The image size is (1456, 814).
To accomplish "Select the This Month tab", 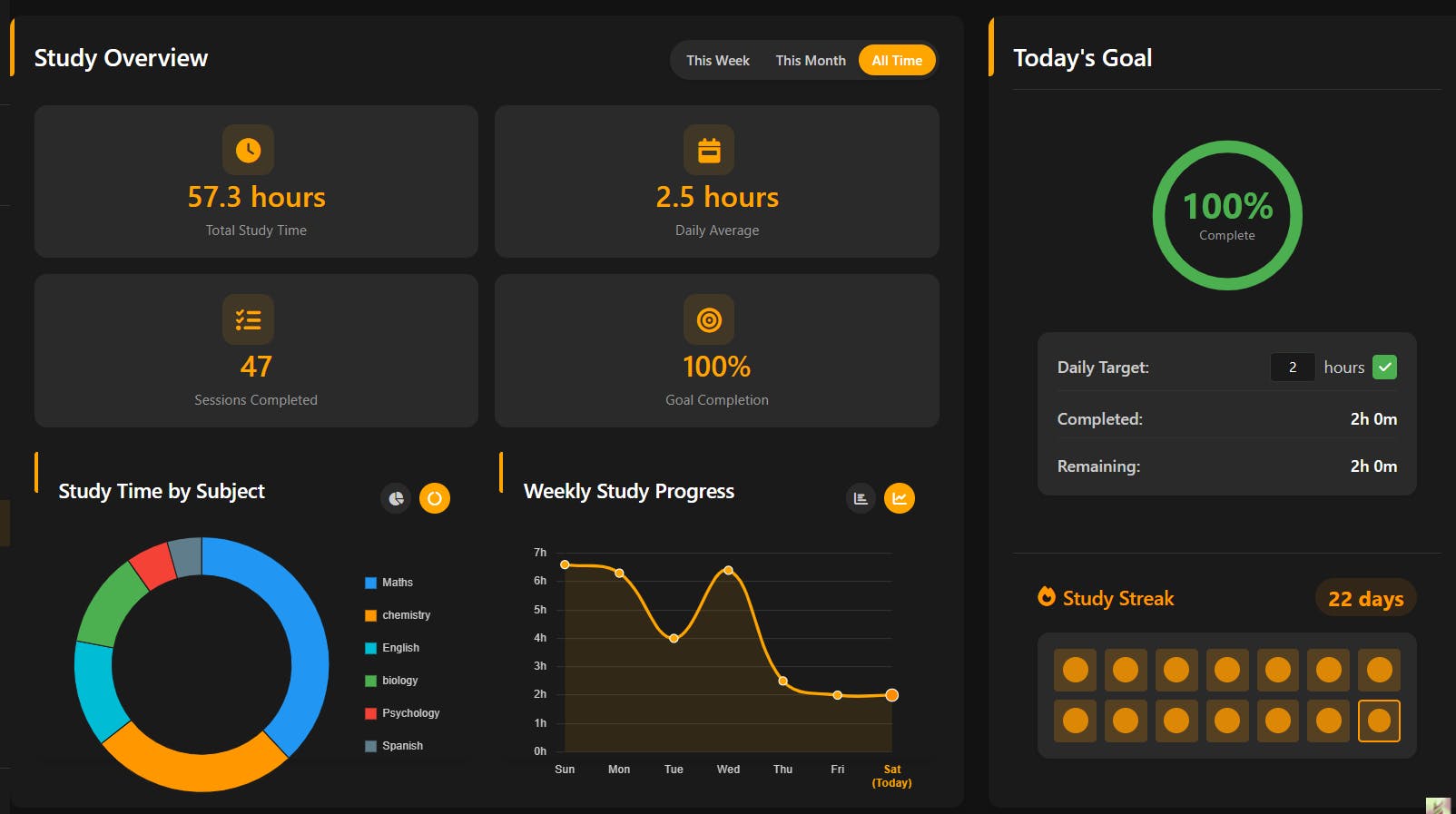I will (811, 61).
